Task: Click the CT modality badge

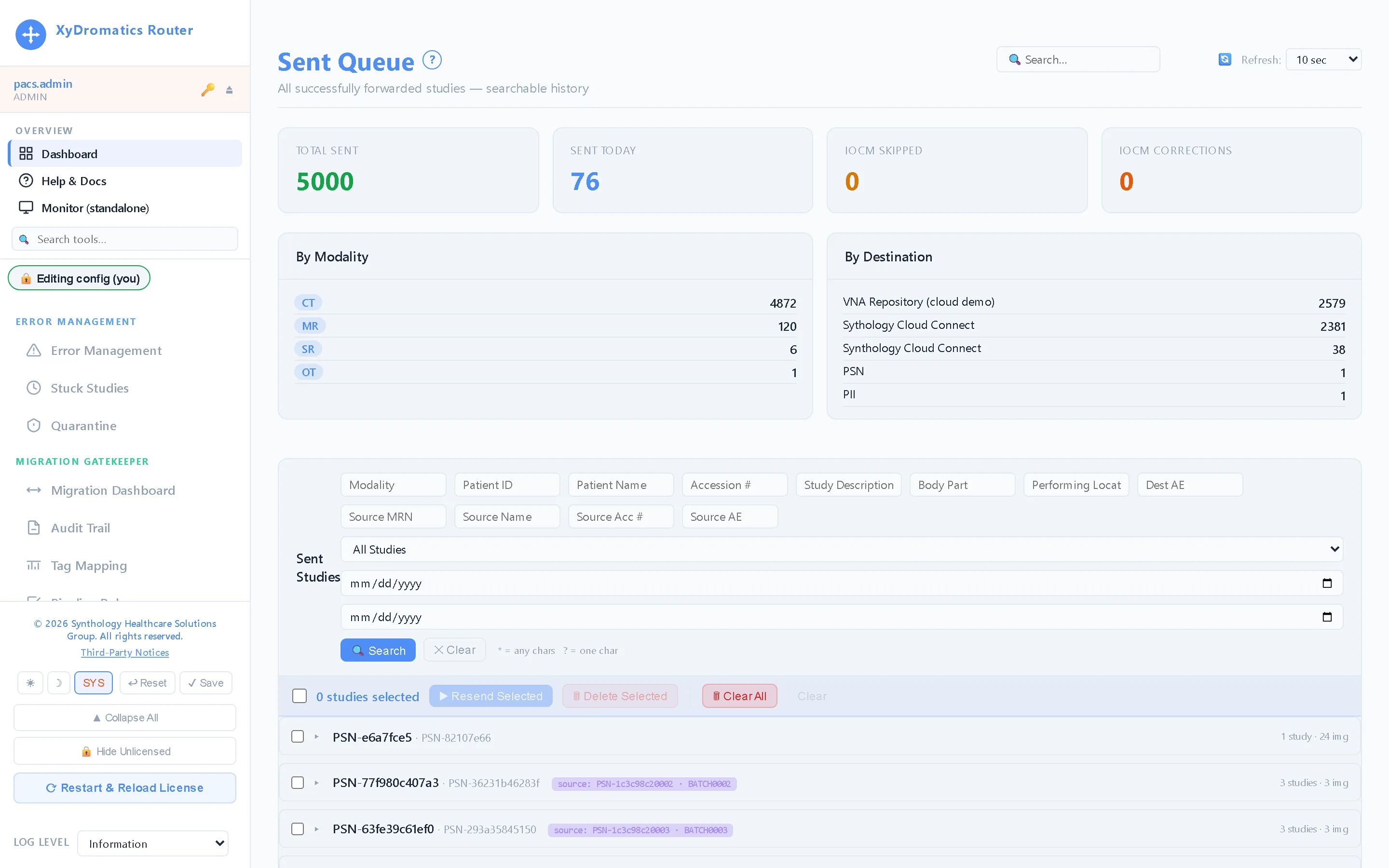Action: coord(308,302)
